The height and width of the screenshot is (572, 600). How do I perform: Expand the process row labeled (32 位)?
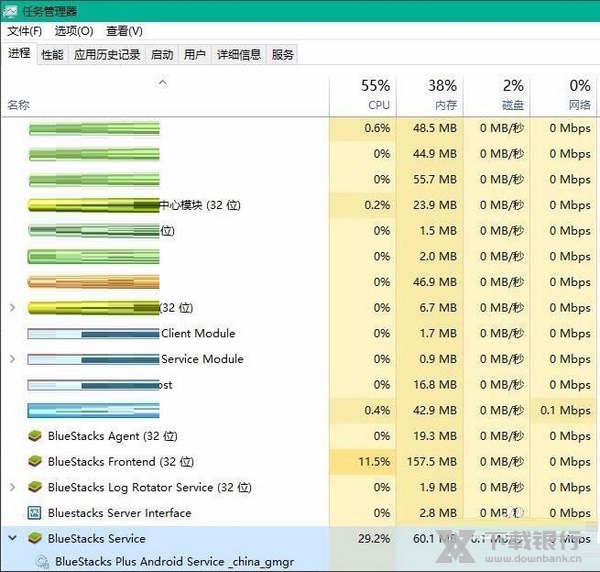(x=12, y=308)
